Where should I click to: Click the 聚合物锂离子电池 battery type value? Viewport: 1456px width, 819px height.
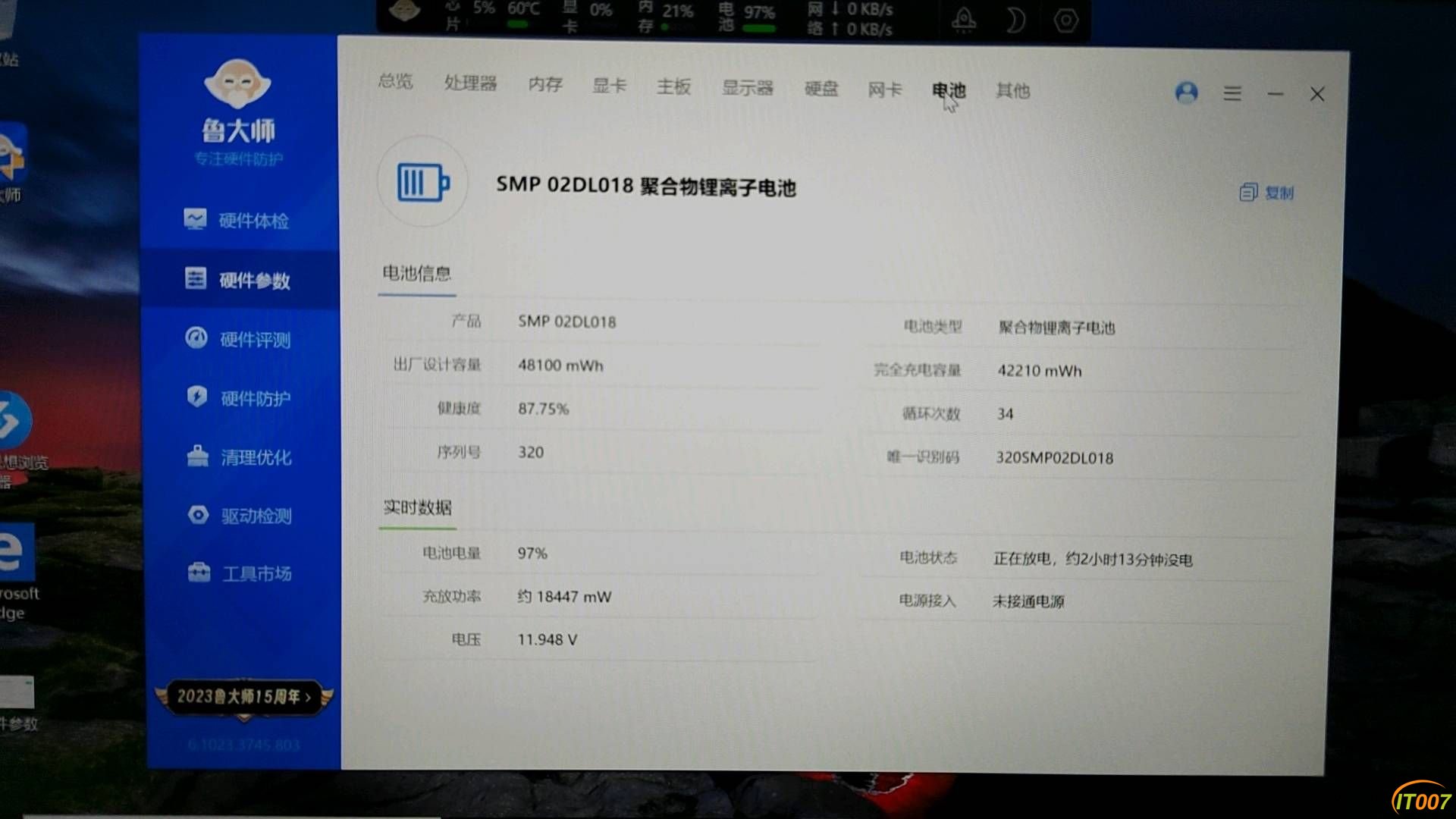click(x=1056, y=328)
